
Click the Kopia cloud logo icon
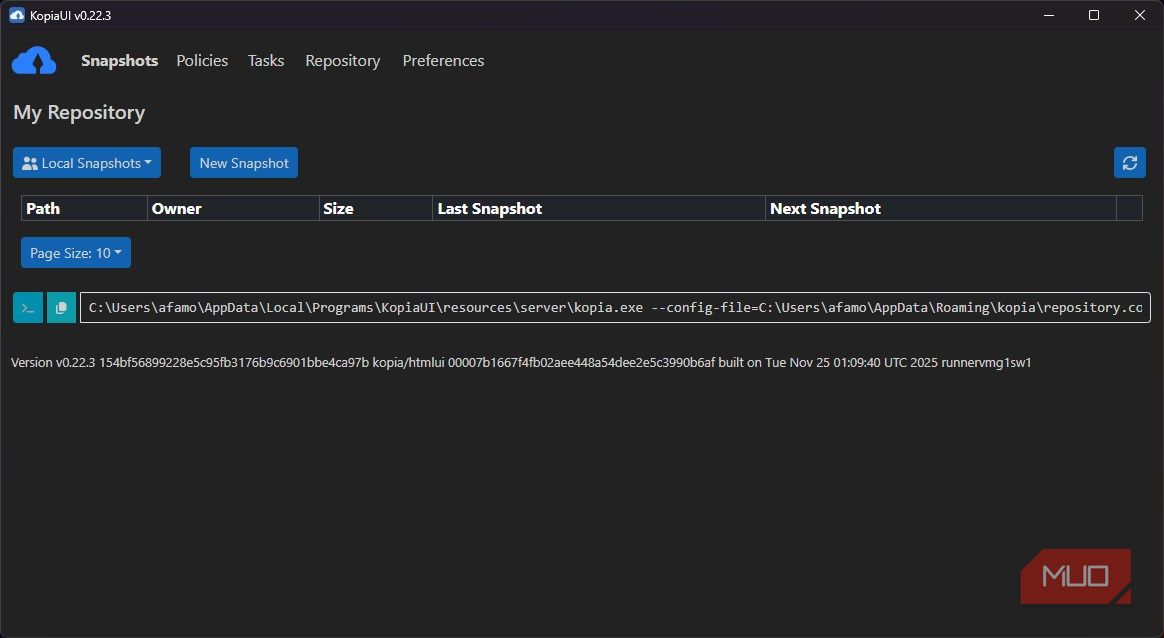[34, 61]
